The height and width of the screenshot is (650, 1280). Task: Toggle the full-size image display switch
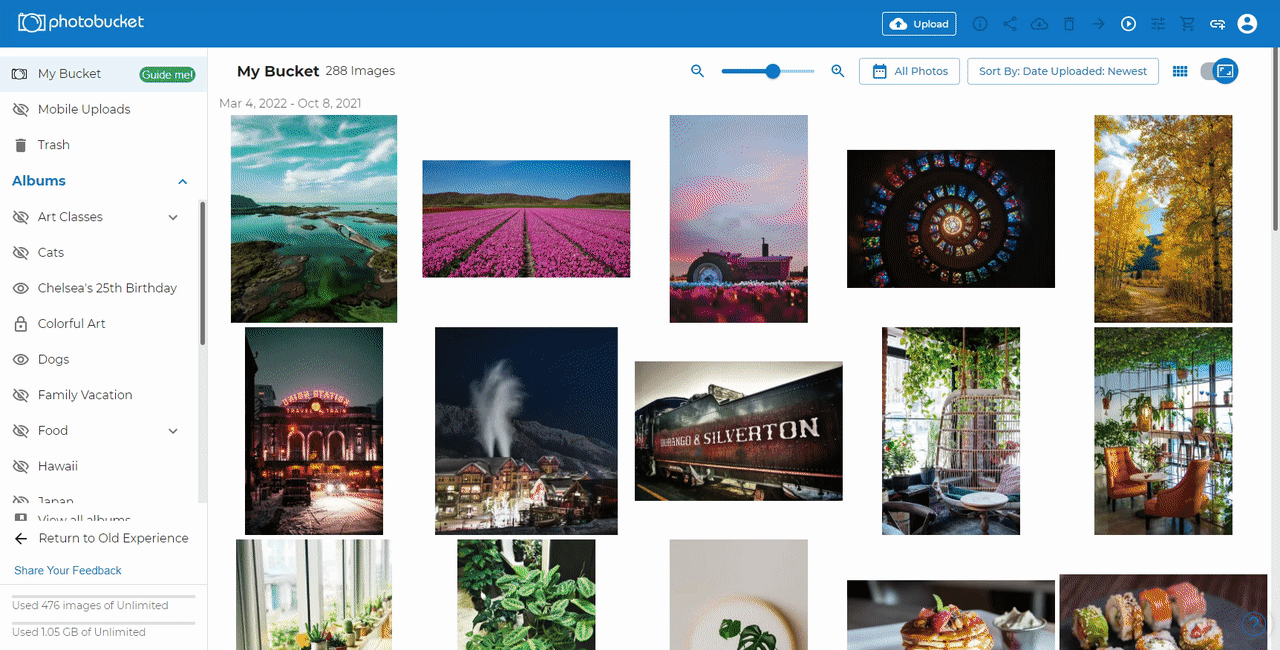[1219, 71]
